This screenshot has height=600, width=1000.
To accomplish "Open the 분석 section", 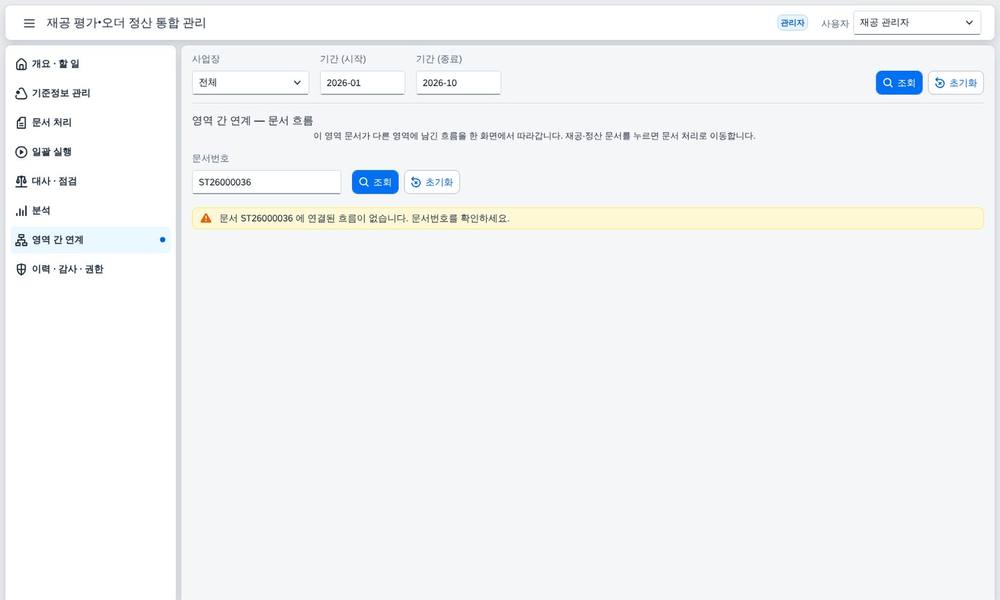I will tap(91, 210).
